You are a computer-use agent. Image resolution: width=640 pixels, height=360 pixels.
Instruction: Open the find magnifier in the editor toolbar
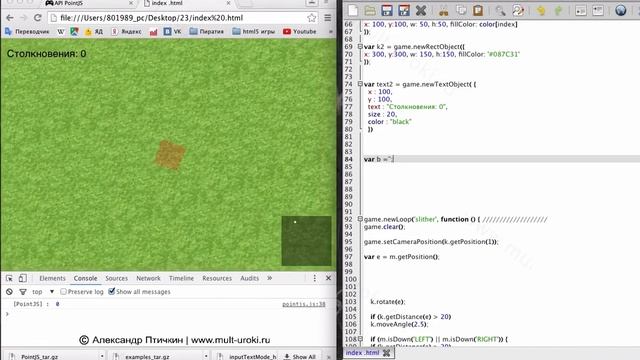[500, 10]
